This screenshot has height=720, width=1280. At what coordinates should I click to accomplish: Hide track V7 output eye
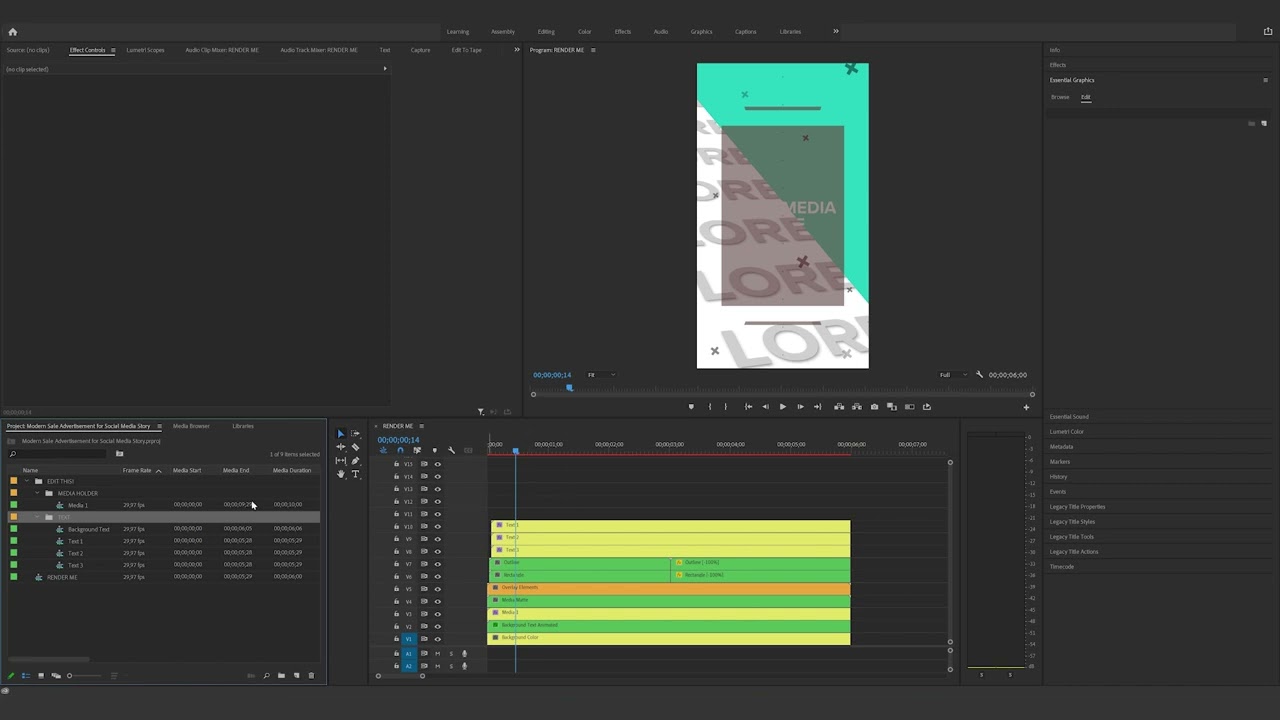437,564
